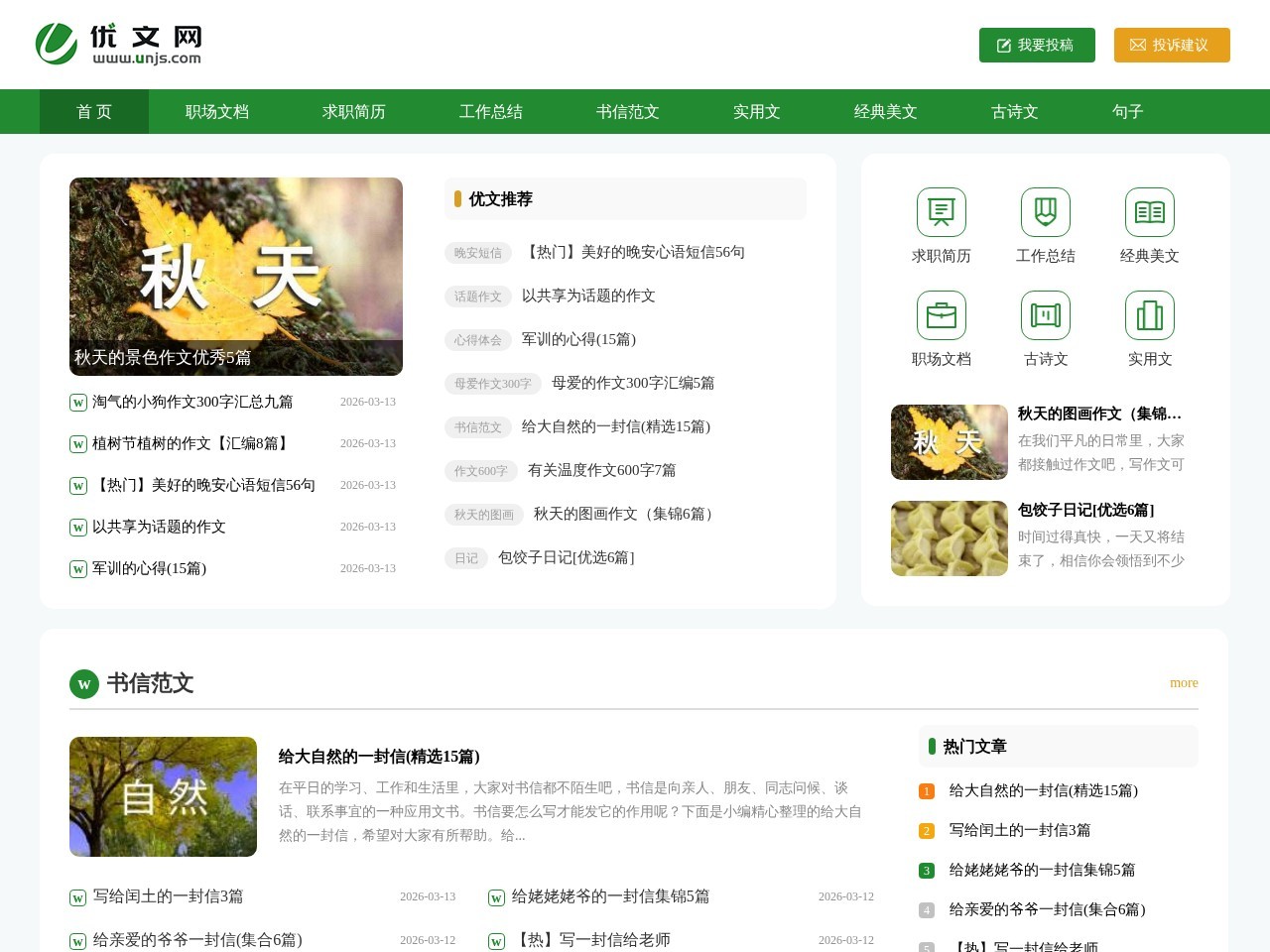The image size is (1270, 952).
Task: Click the pencil icon on 我要投稿
Action: tap(1002, 45)
